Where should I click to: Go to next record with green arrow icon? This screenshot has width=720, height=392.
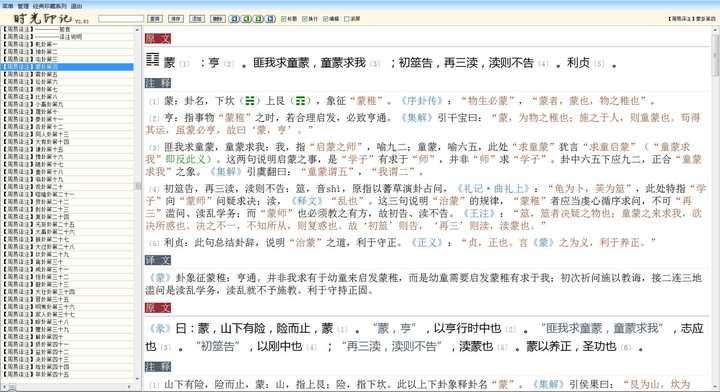(258, 19)
